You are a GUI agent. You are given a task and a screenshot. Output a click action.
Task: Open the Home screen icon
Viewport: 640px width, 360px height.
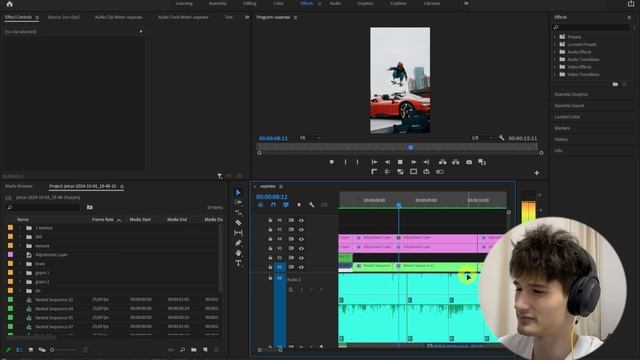(x=9, y=4)
